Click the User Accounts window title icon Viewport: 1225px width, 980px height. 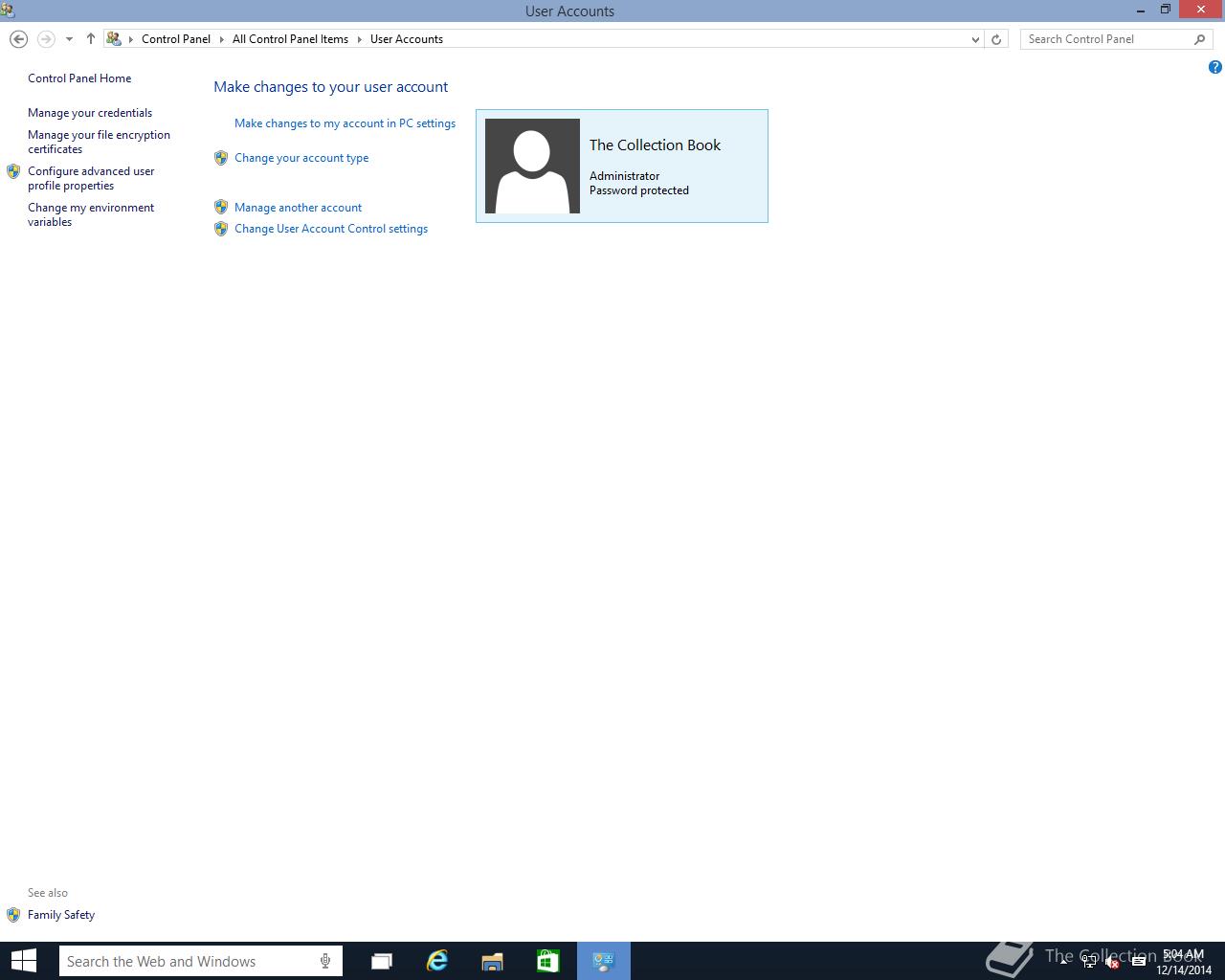(x=8, y=11)
